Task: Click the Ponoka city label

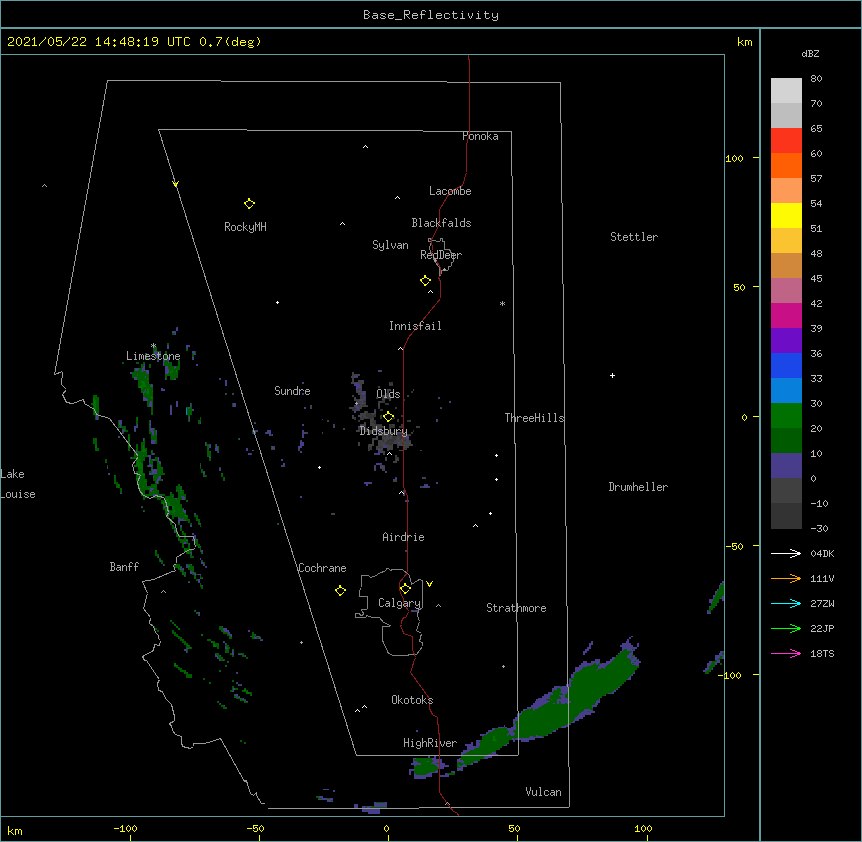Action: tap(480, 136)
